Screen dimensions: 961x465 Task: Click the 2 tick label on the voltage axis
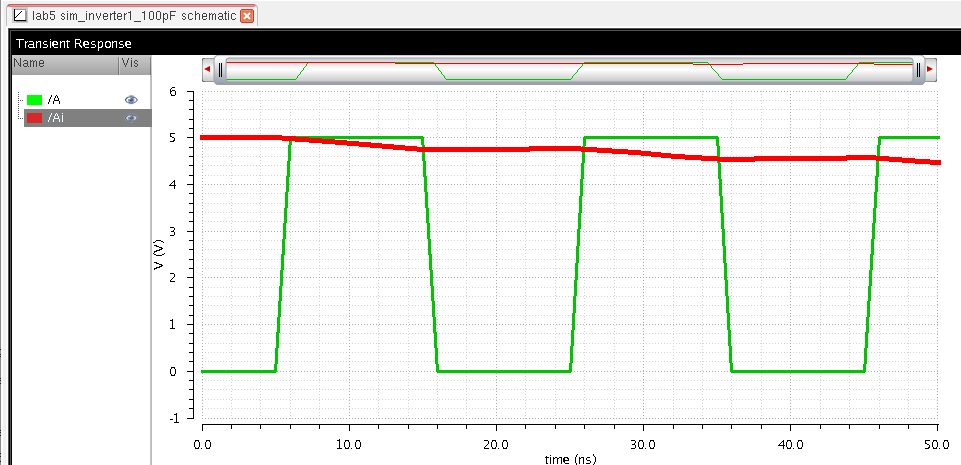click(x=173, y=278)
